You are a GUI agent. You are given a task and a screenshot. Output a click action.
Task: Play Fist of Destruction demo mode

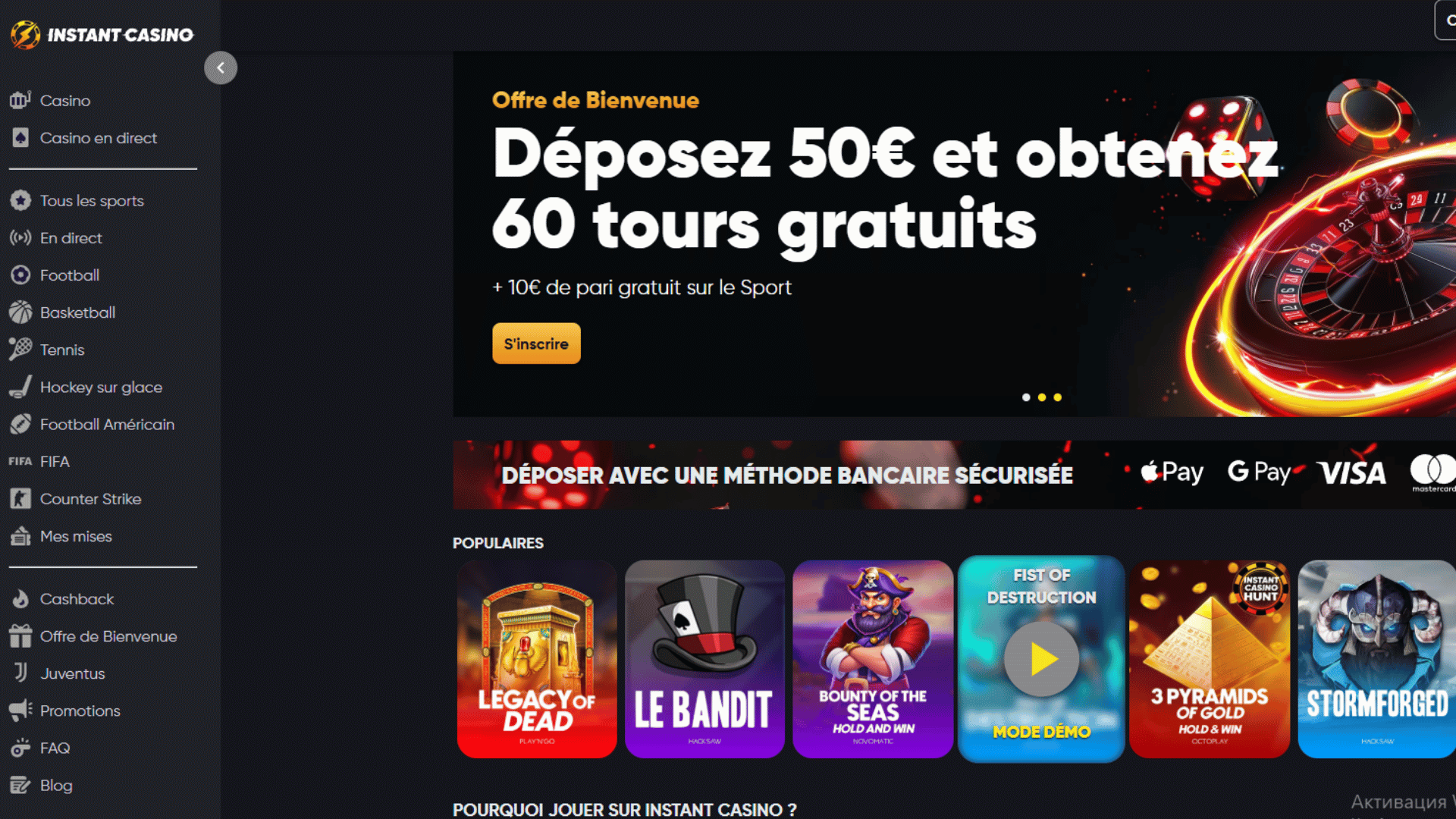point(1041,659)
